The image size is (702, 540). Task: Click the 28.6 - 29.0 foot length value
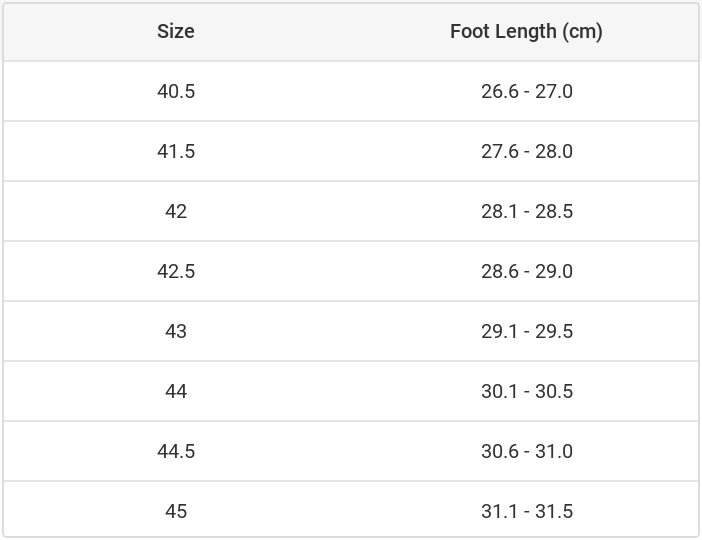click(x=526, y=271)
